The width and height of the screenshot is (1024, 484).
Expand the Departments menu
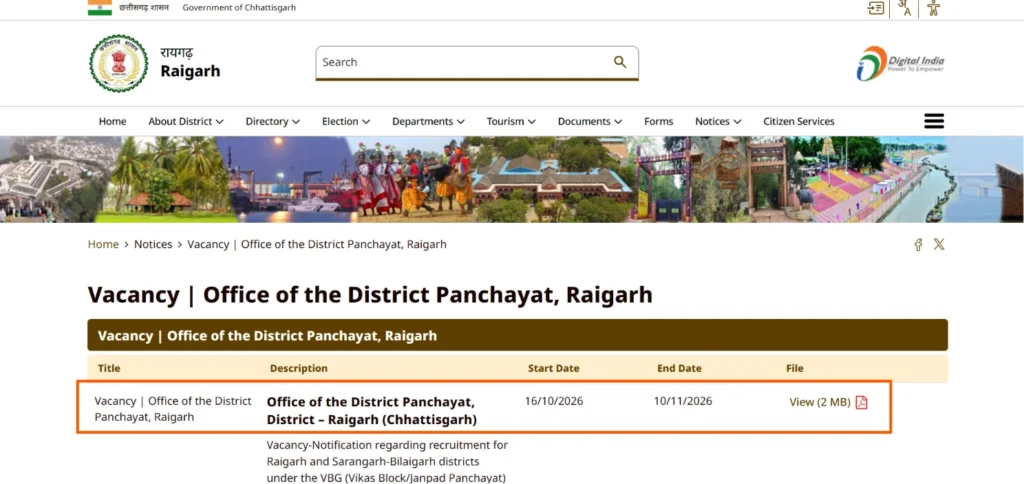(x=428, y=121)
